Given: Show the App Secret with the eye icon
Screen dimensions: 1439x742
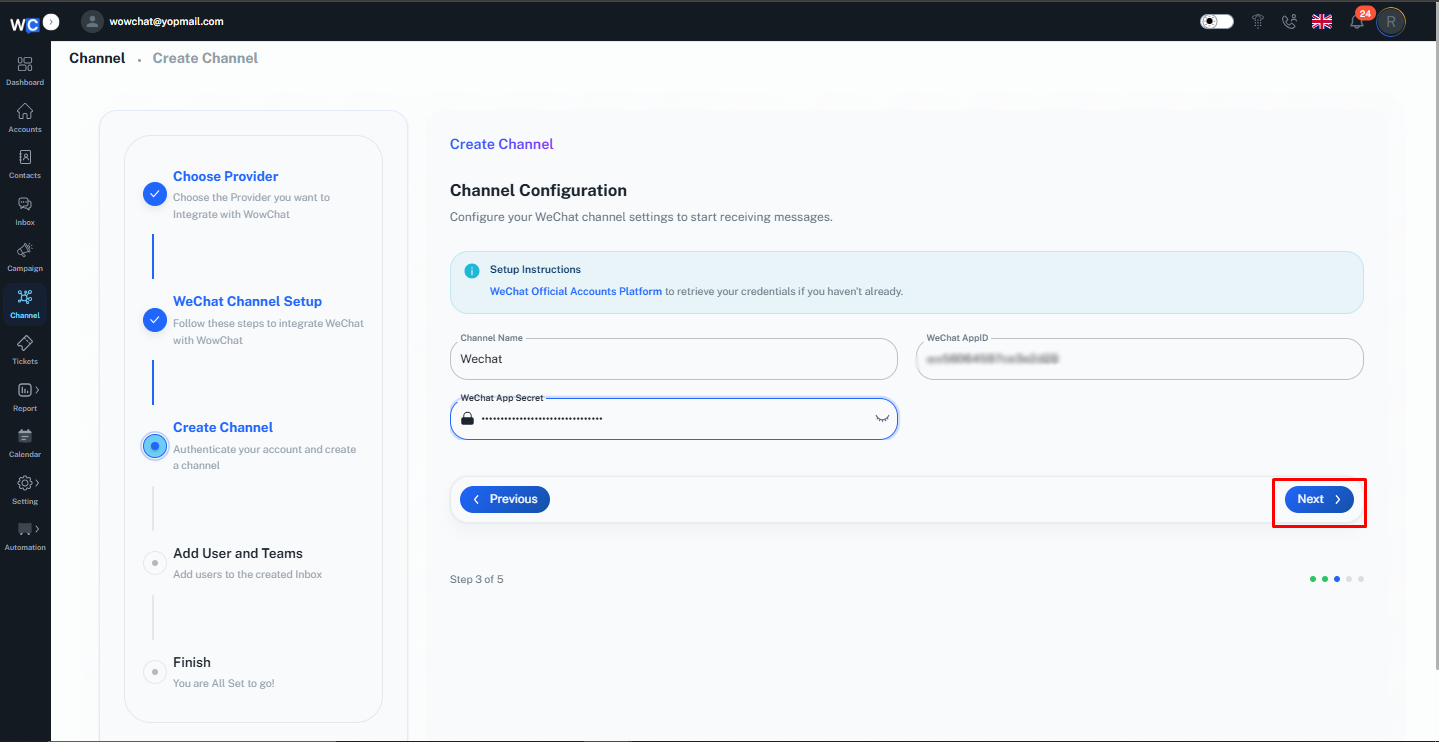Looking at the screenshot, I should 882,418.
